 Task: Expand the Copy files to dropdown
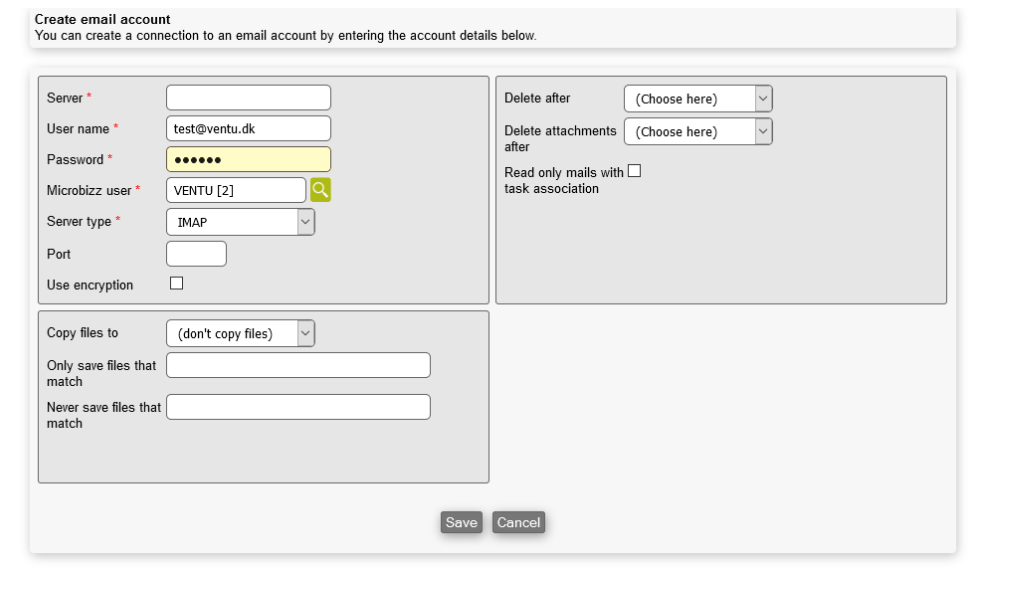[x=240, y=334]
